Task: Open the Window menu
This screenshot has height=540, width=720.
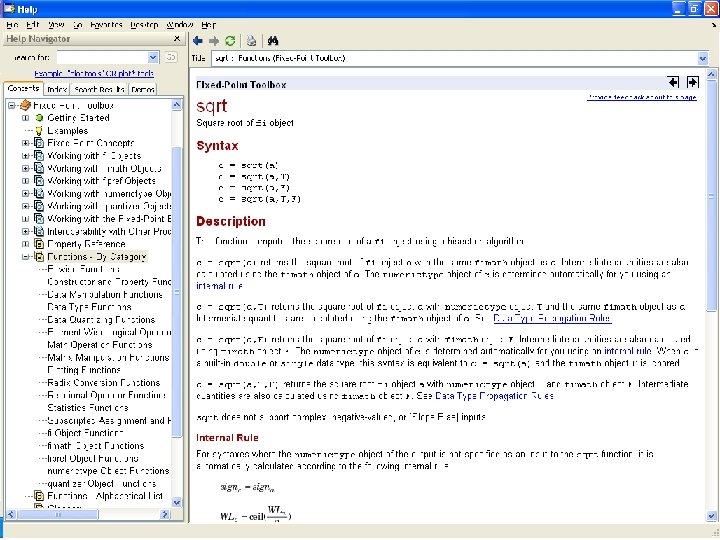Action: [x=180, y=25]
